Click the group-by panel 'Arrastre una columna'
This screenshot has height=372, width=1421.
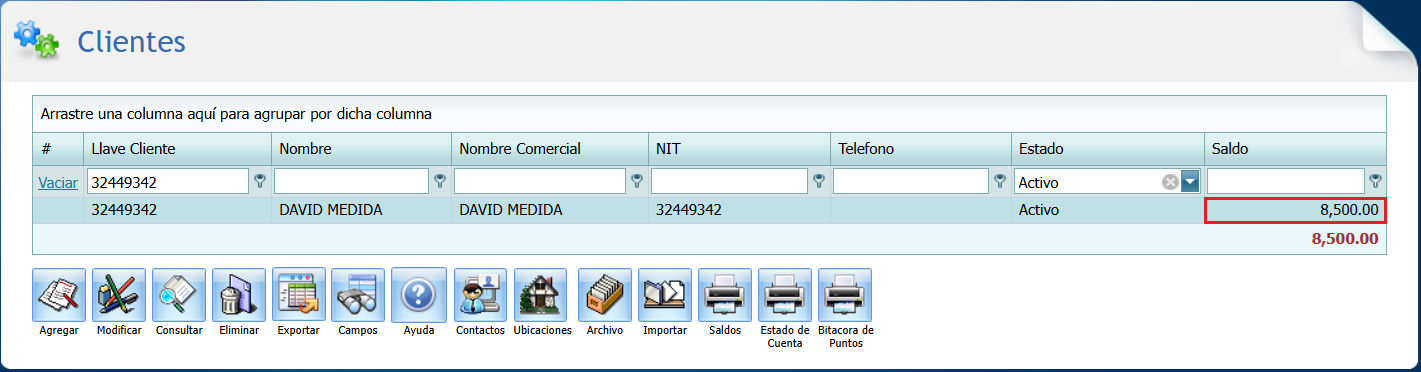710,114
